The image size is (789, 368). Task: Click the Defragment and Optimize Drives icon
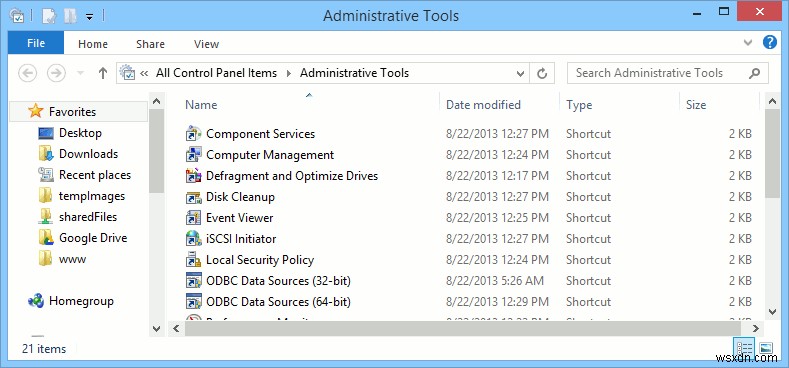pyautogui.click(x=194, y=176)
